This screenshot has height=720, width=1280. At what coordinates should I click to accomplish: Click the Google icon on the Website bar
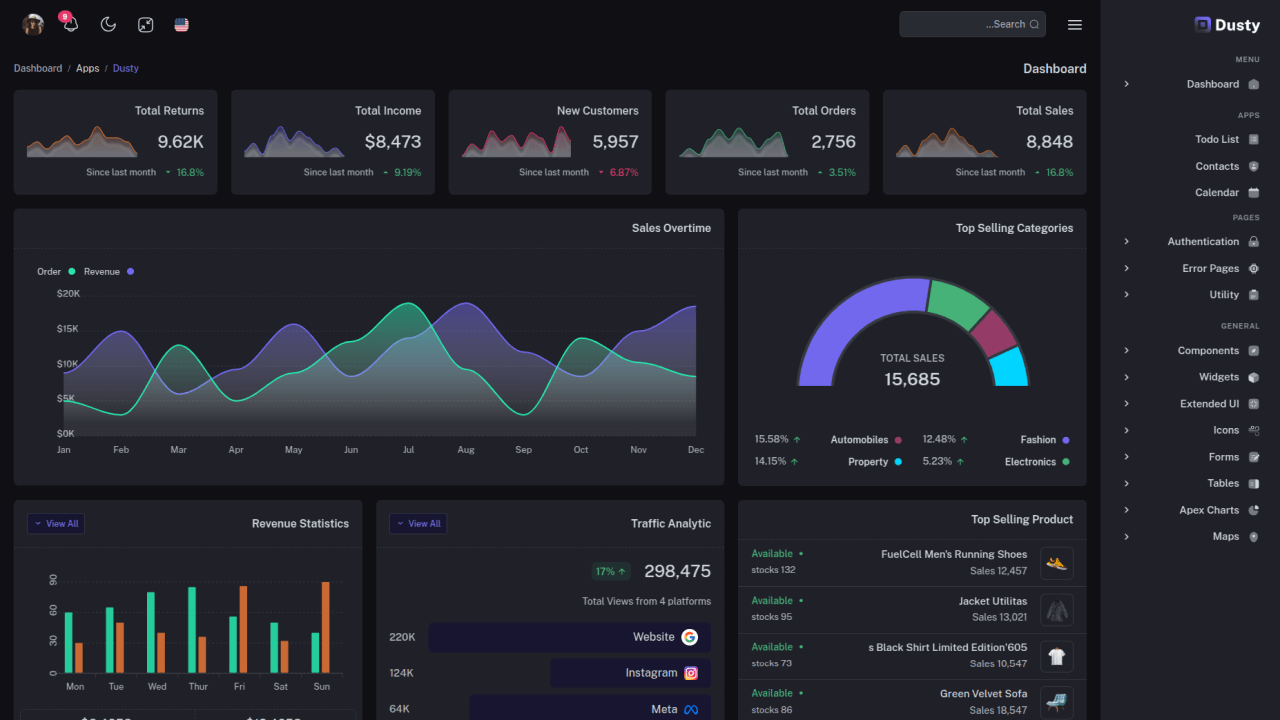pos(692,636)
